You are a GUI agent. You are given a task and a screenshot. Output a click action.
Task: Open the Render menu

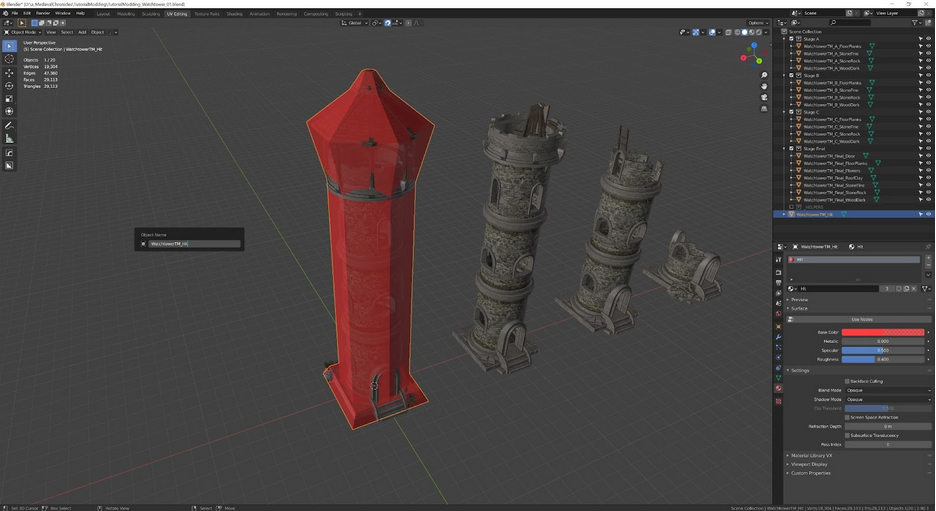point(43,14)
